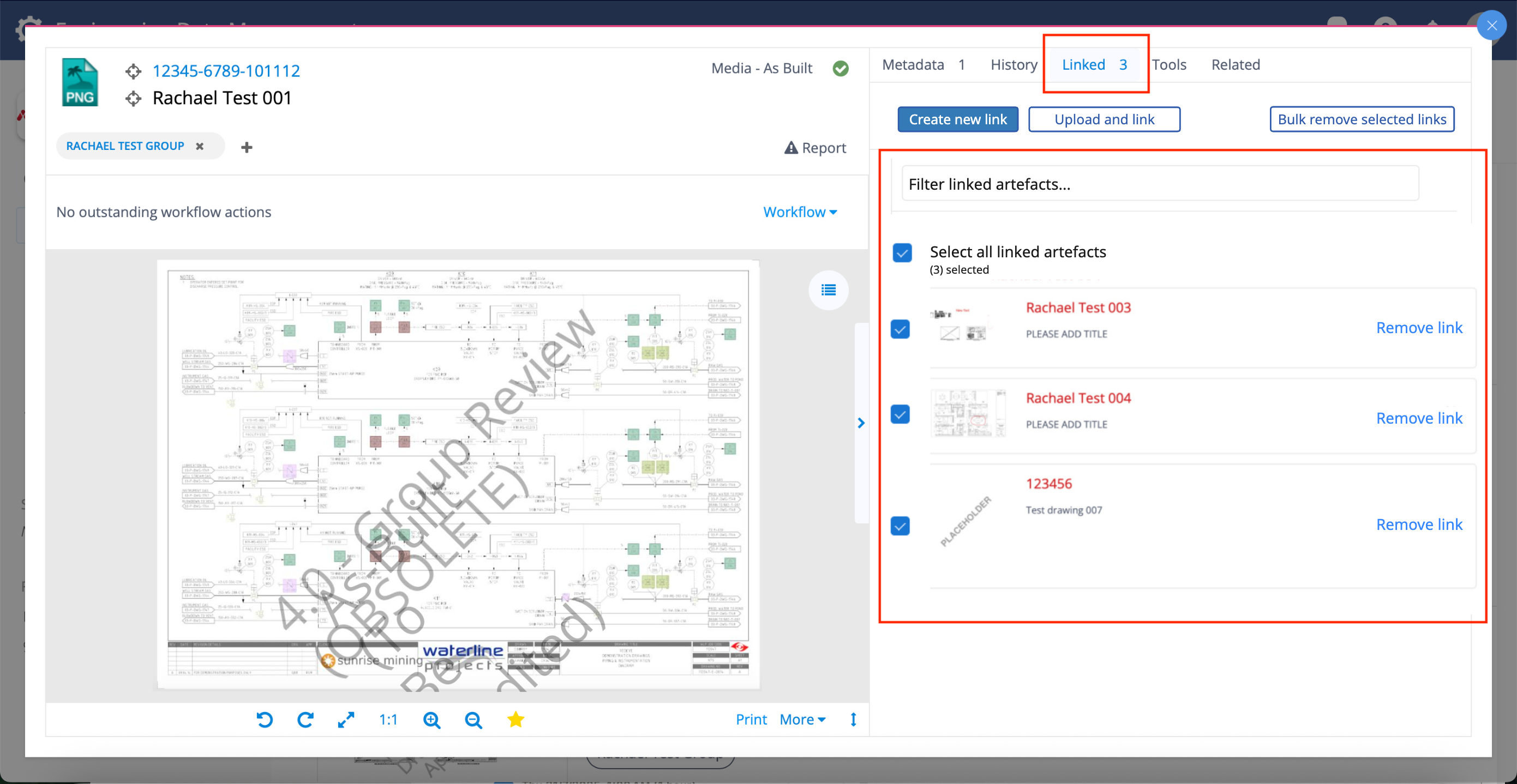Viewport: 1517px width, 784px height.
Task: Collapse side panel with blue chevron
Action: 861,423
